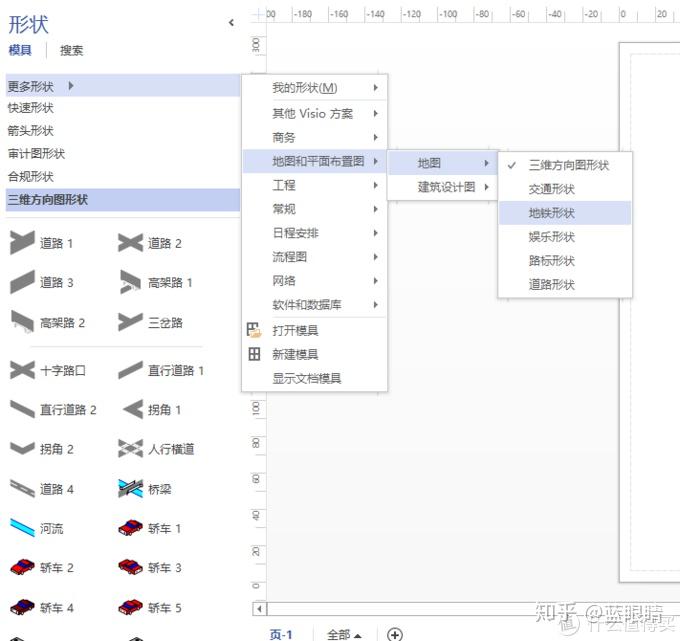Uncheck 三维方向图形状 in the submenu
The image size is (680, 641).
coord(565,165)
